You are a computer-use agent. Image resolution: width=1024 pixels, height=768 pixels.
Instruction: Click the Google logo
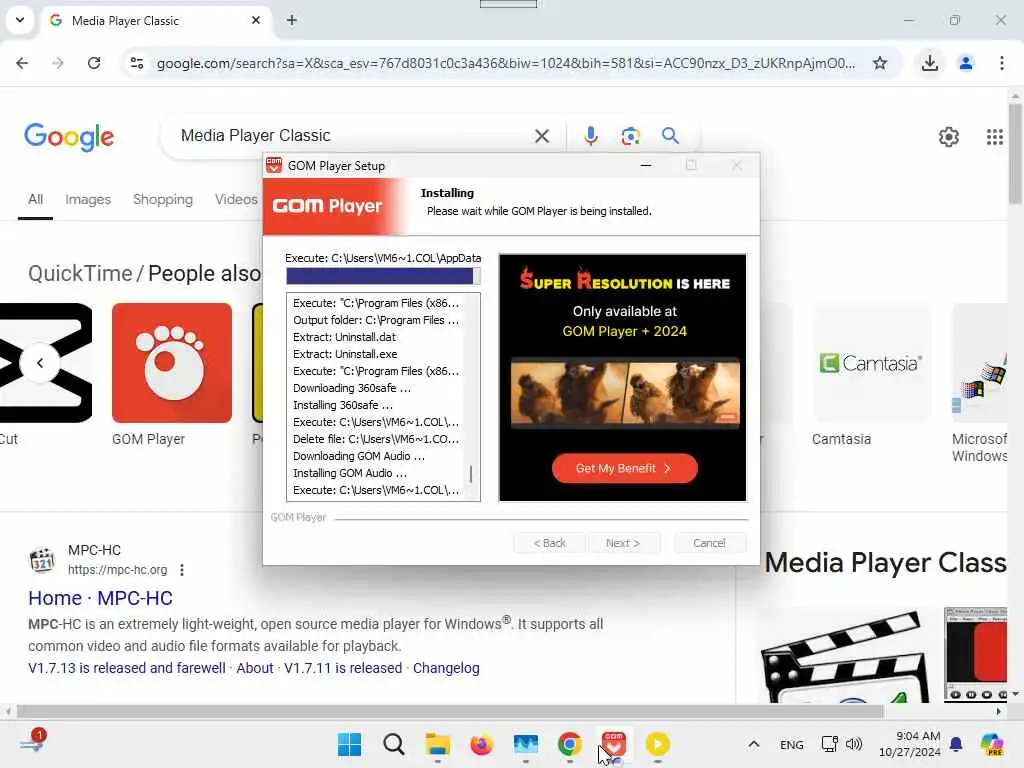click(69, 137)
